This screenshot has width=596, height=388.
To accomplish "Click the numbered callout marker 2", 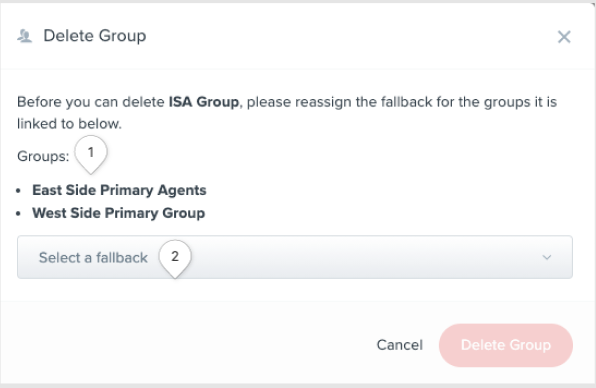I will click(175, 258).
